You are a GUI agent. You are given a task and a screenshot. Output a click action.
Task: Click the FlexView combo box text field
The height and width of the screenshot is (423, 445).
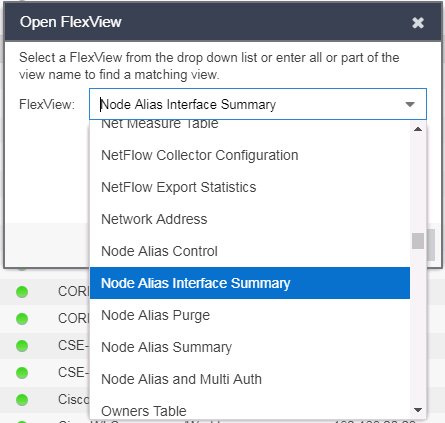[x=247, y=104]
